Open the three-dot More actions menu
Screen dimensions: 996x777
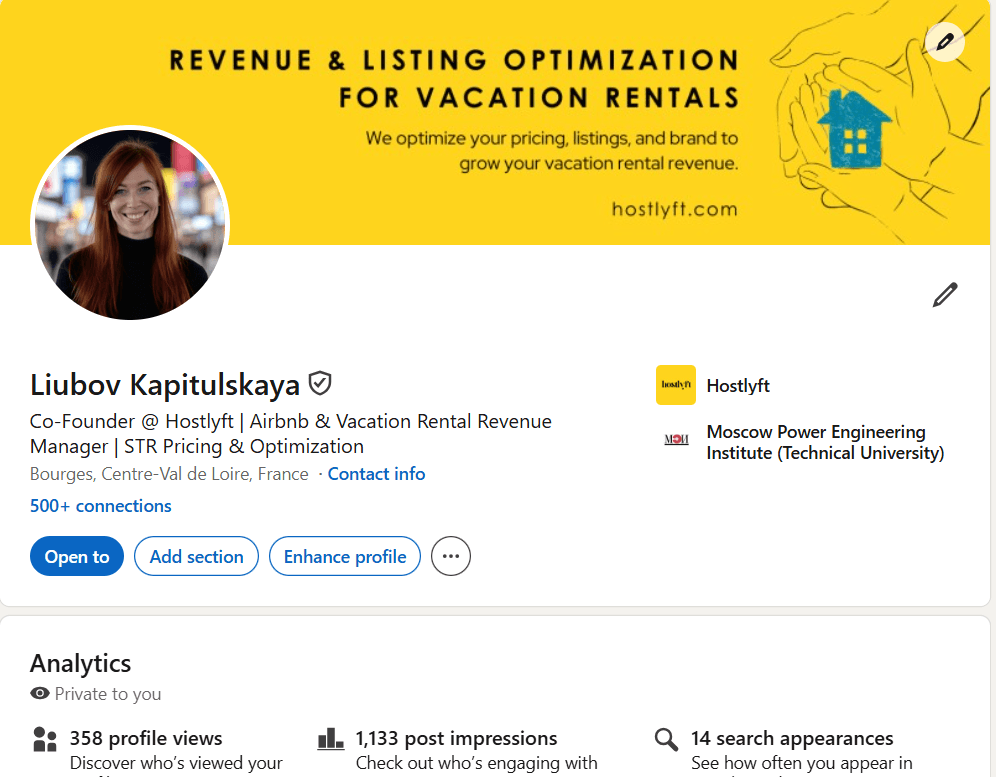click(451, 556)
